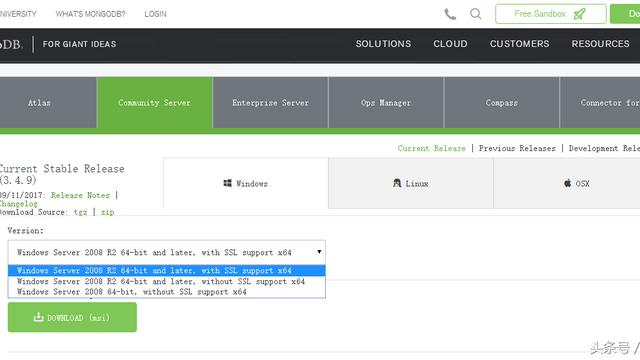
Task: Switch to Atlas tab
Action: (48, 103)
